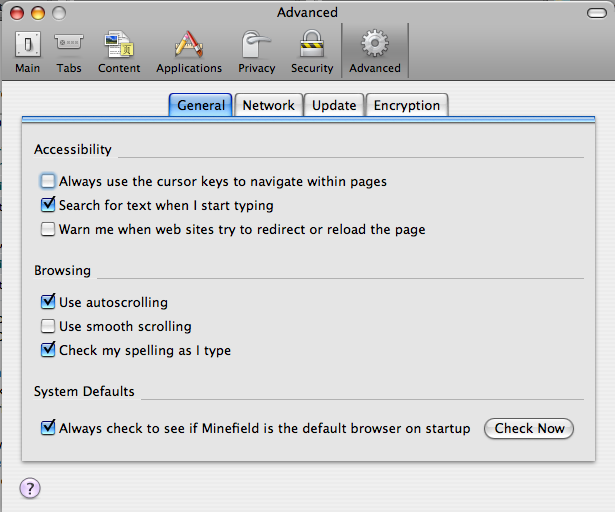
Task: Click the System Defaults section heading
Action: tap(84, 392)
